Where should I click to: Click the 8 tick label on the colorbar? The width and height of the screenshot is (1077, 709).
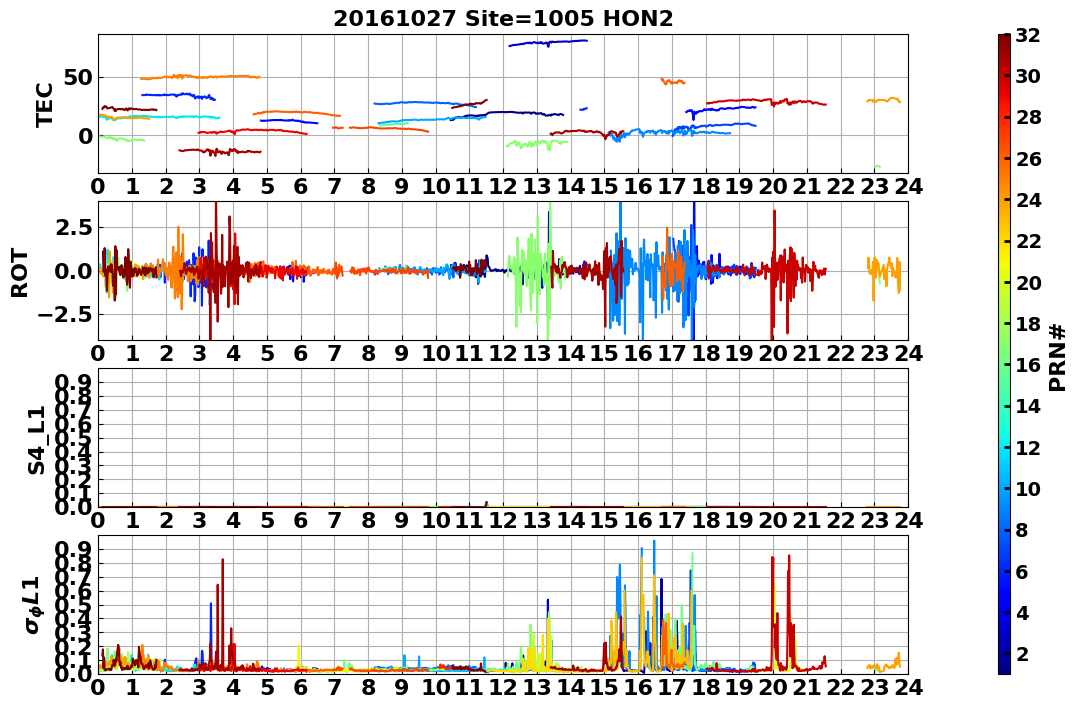(x=1022, y=530)
